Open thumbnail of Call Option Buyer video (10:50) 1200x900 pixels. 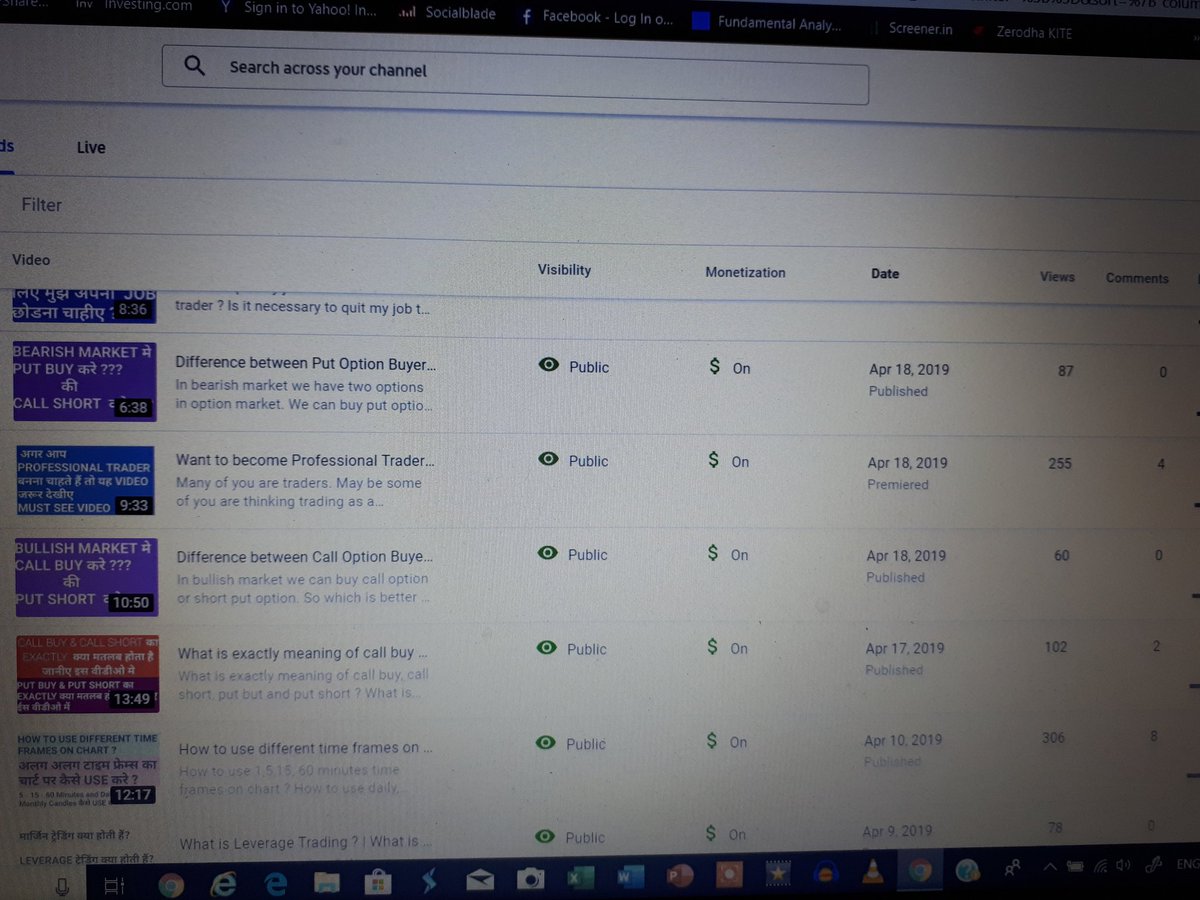pyautogui.click(x=86, y=578)
